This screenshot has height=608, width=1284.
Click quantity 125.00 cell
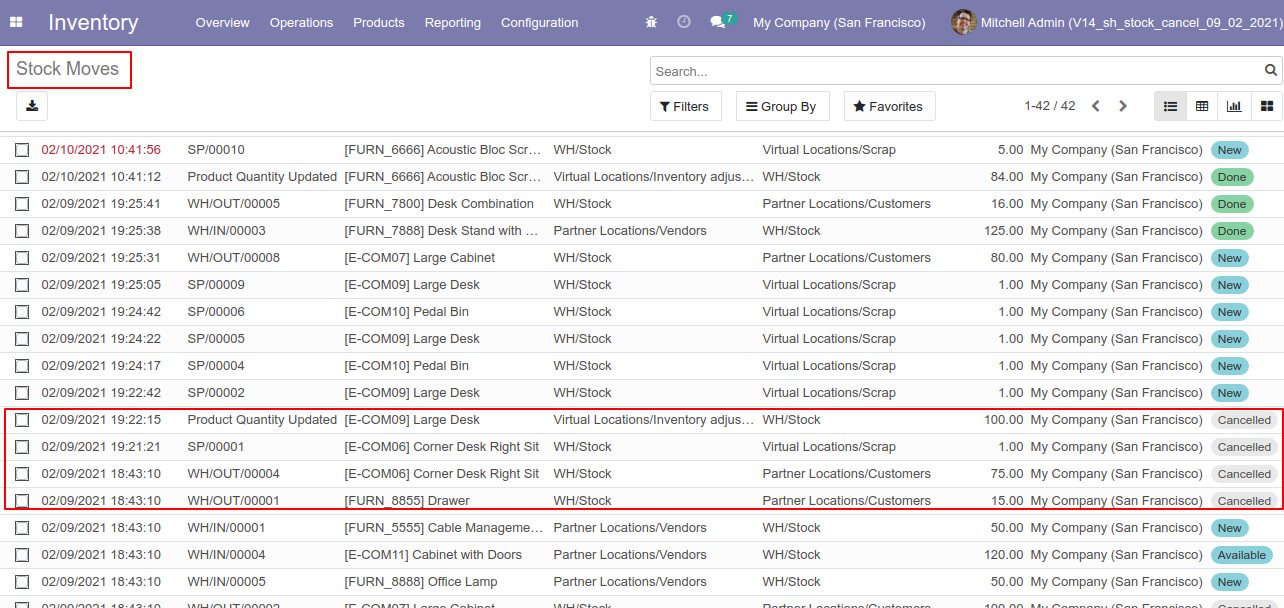coord(1004,231)
